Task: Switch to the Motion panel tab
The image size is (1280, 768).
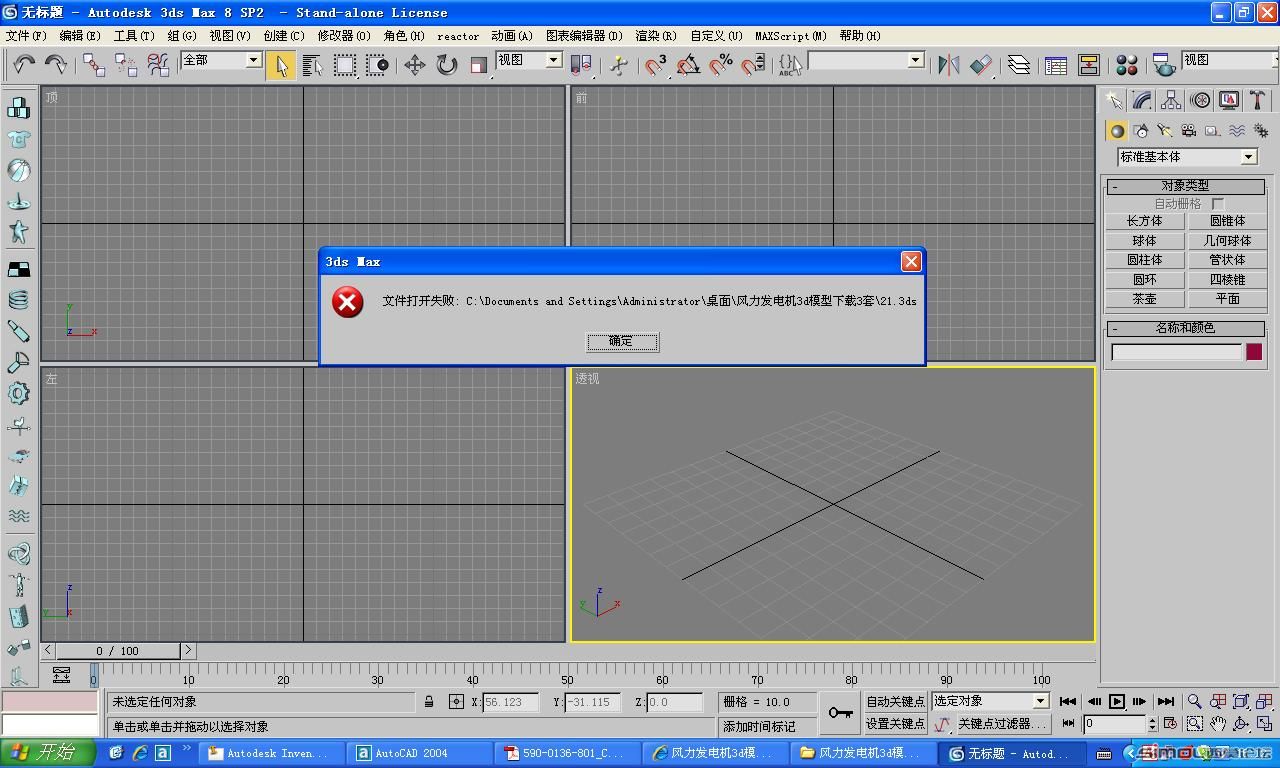Action: pos(1200,100)
